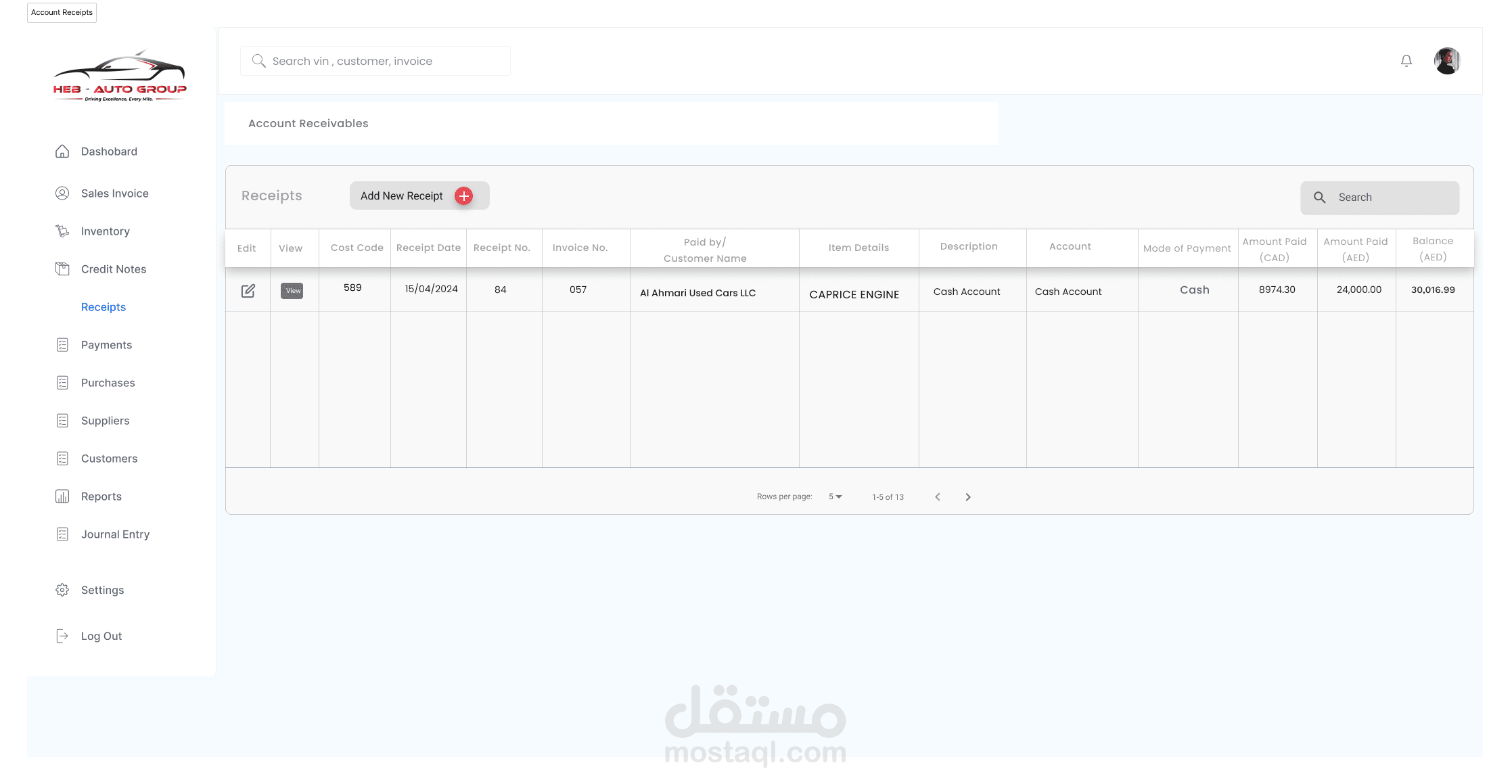This screenshot has width=1512, height=784.
Task: Click the notification bell icon
Action: coord(1406,61)
